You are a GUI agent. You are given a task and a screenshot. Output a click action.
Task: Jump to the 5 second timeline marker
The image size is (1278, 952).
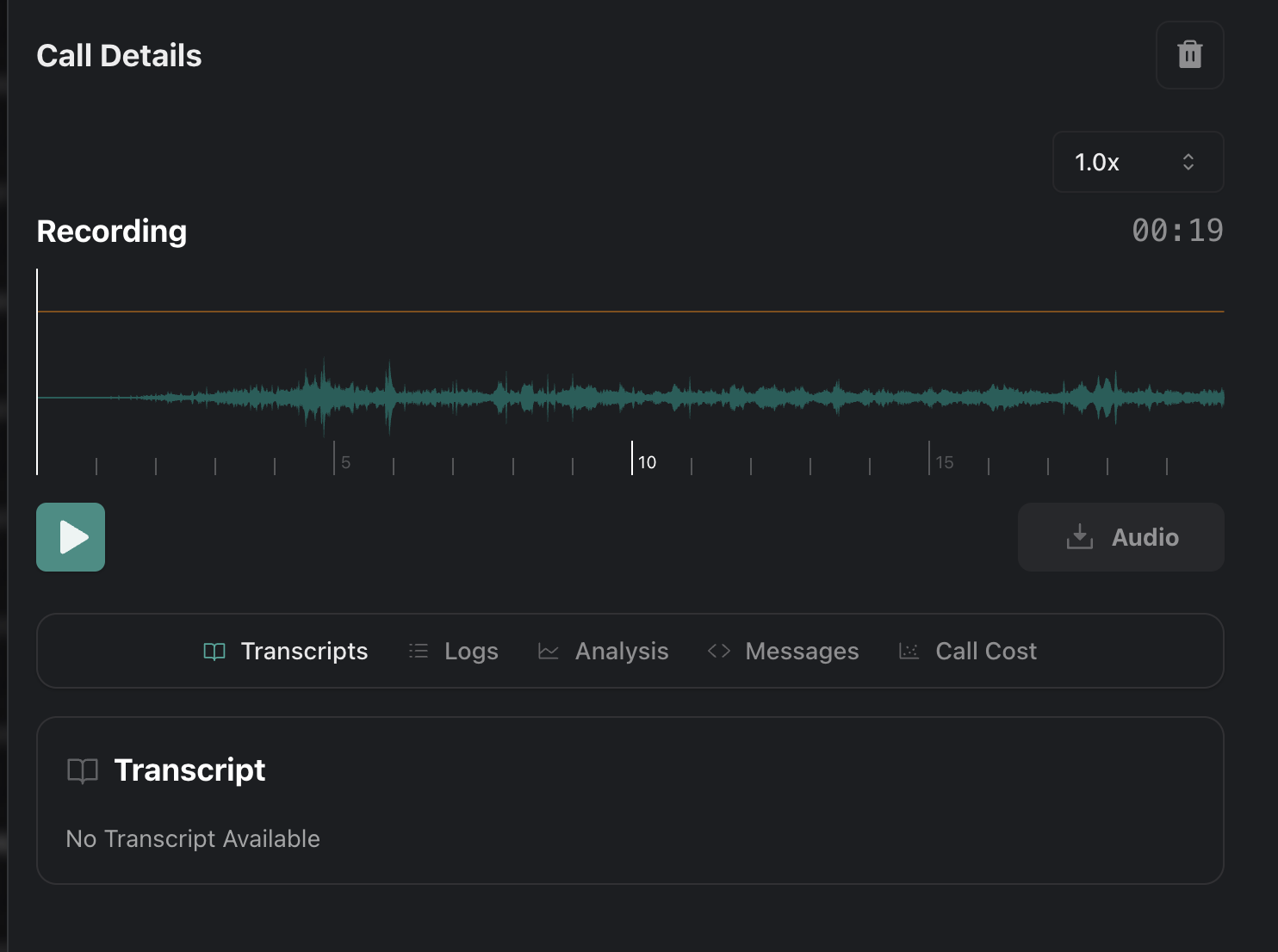click(x=335, y=460)
